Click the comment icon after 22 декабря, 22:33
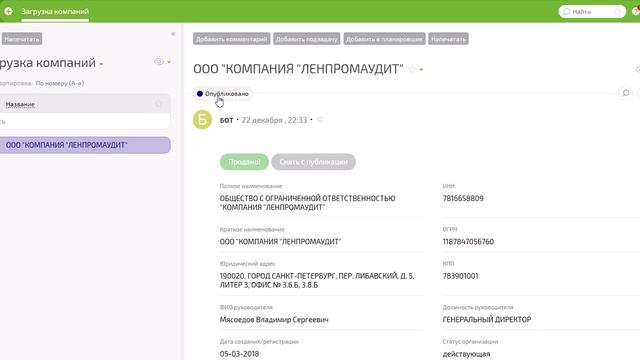The width and height of the screenshot is (640, 360). 320,120
